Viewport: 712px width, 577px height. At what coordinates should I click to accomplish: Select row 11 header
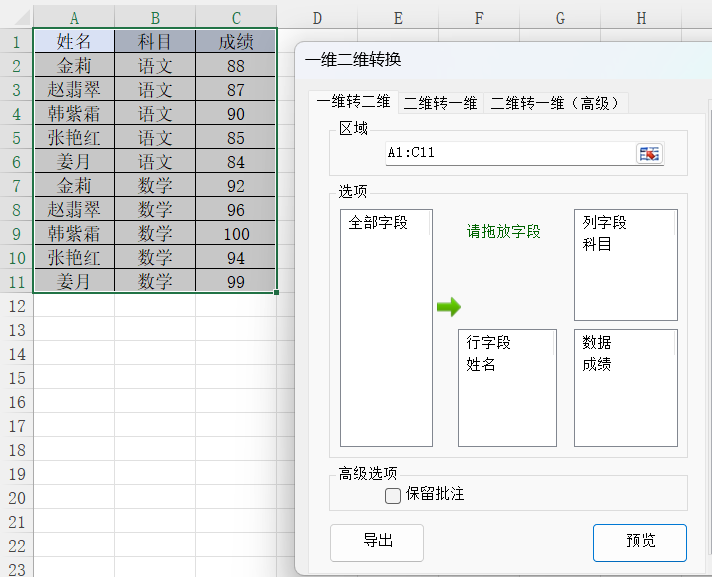point(17,282)
